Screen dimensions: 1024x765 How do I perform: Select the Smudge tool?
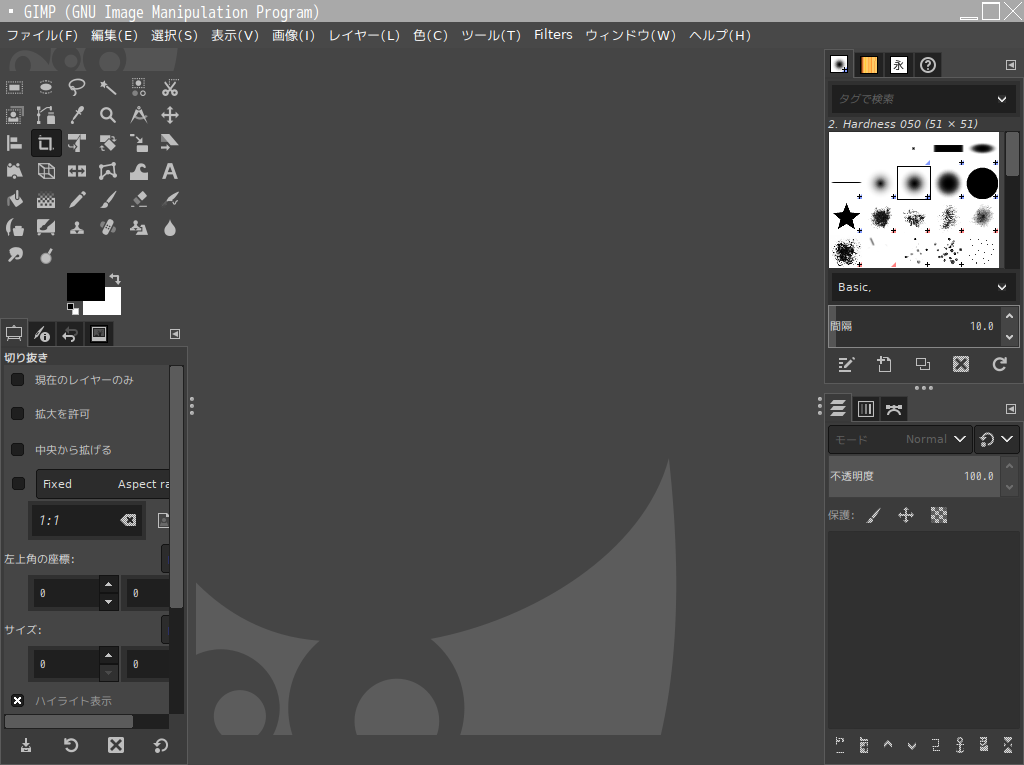pyautogui.click(x=14, y=255)
